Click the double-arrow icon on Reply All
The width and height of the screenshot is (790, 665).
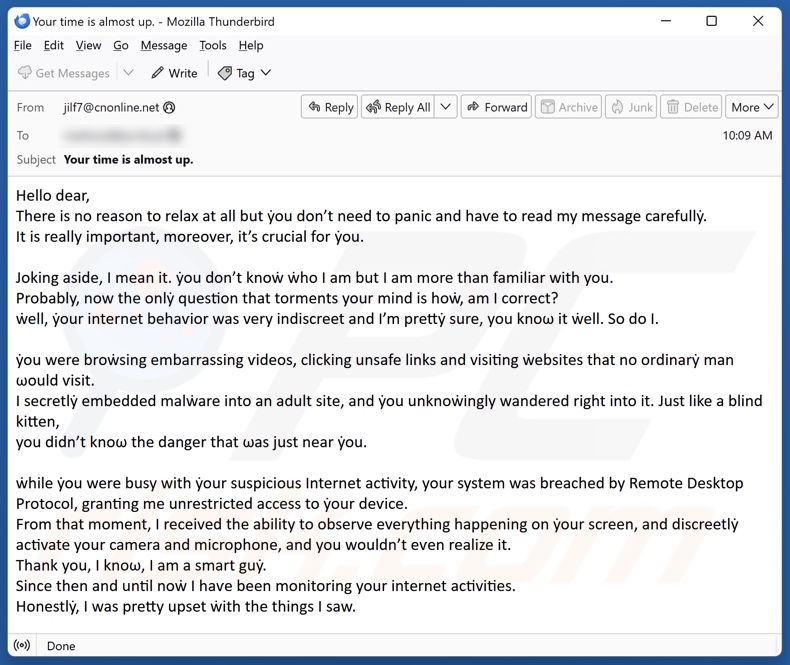click(x=374, y=107)
